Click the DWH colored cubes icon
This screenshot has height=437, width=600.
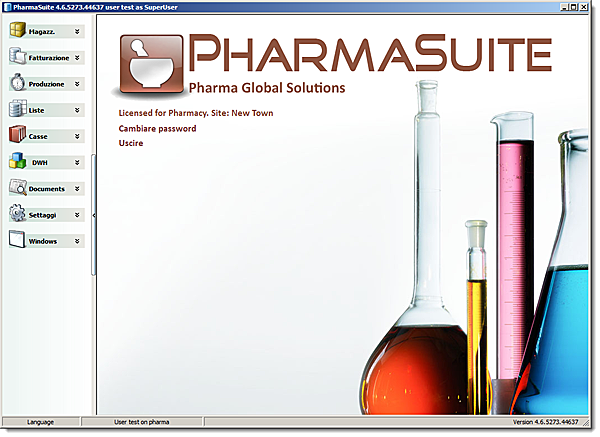[17, 161]
